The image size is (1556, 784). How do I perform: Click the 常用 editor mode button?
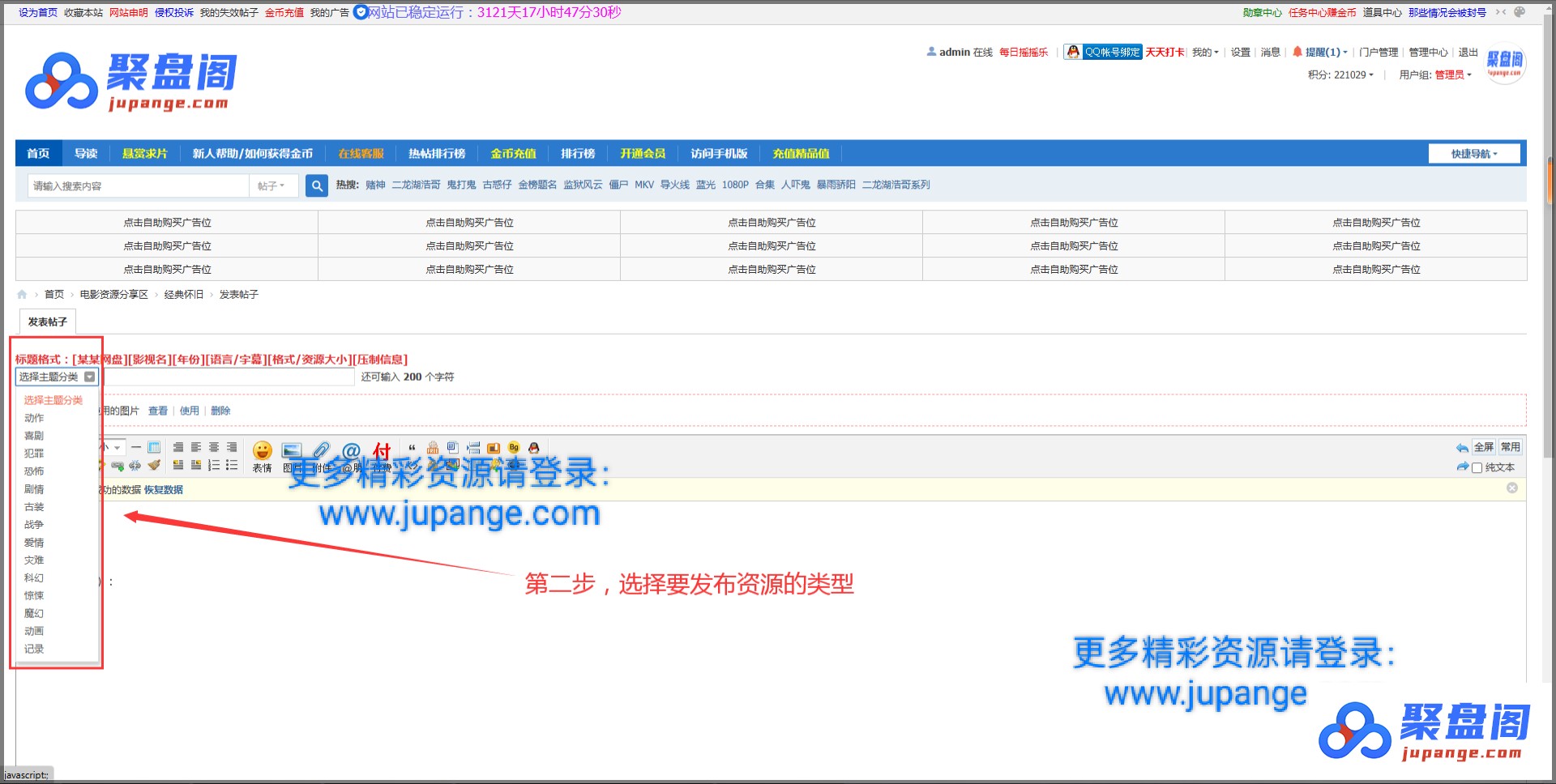1511,447
